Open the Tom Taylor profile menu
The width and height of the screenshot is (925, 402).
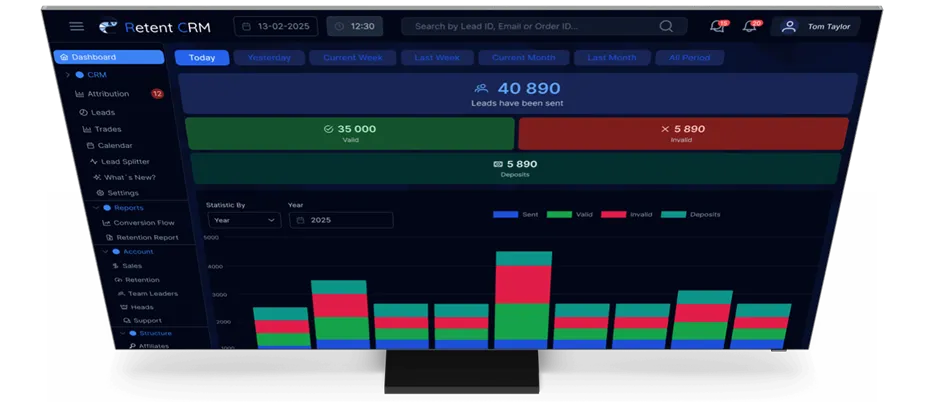[x=816, y=27]
